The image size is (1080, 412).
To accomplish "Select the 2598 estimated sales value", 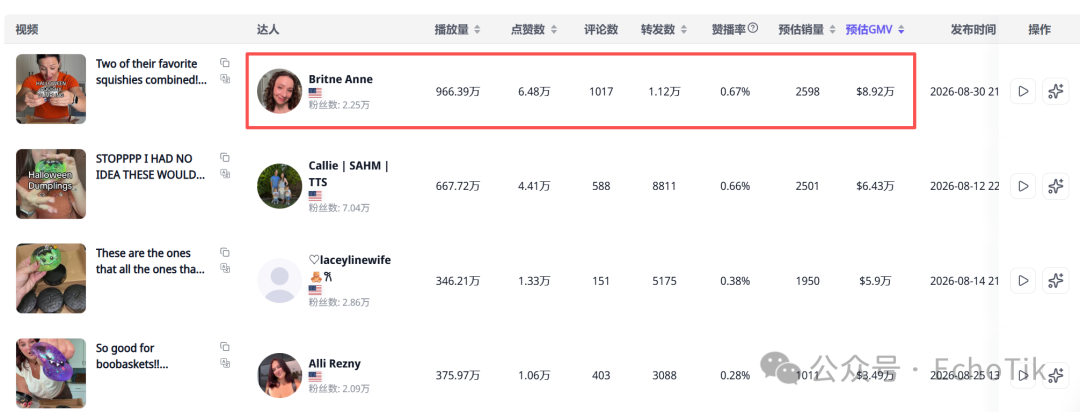I will coord(807,92).
